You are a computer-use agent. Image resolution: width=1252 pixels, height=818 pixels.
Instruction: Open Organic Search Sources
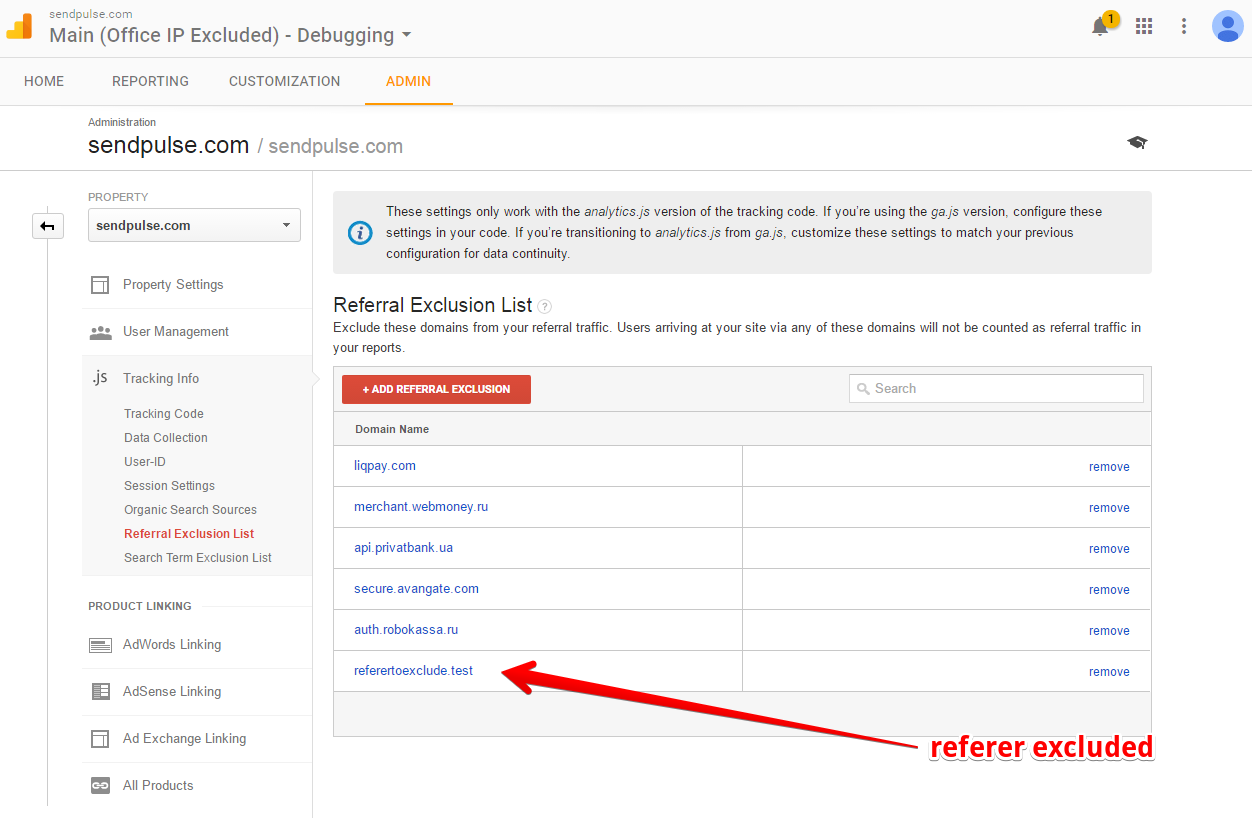(190, 510)
